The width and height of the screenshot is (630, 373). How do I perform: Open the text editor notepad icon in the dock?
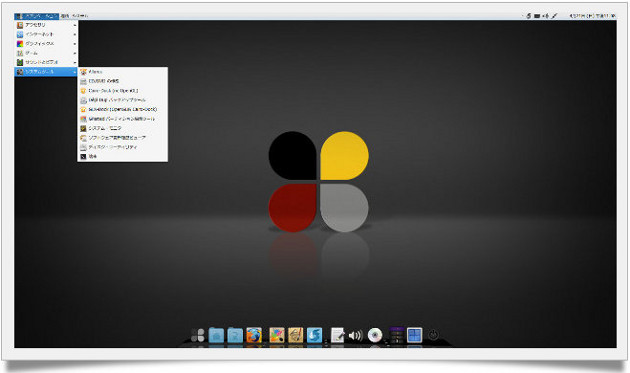pyautogui.click(x=338, y=335)
